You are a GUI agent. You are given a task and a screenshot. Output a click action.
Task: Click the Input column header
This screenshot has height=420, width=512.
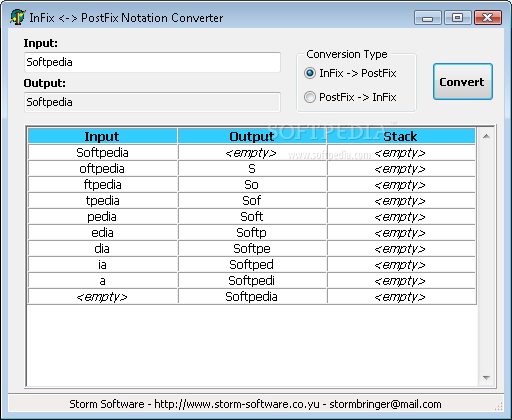point(102,136)
